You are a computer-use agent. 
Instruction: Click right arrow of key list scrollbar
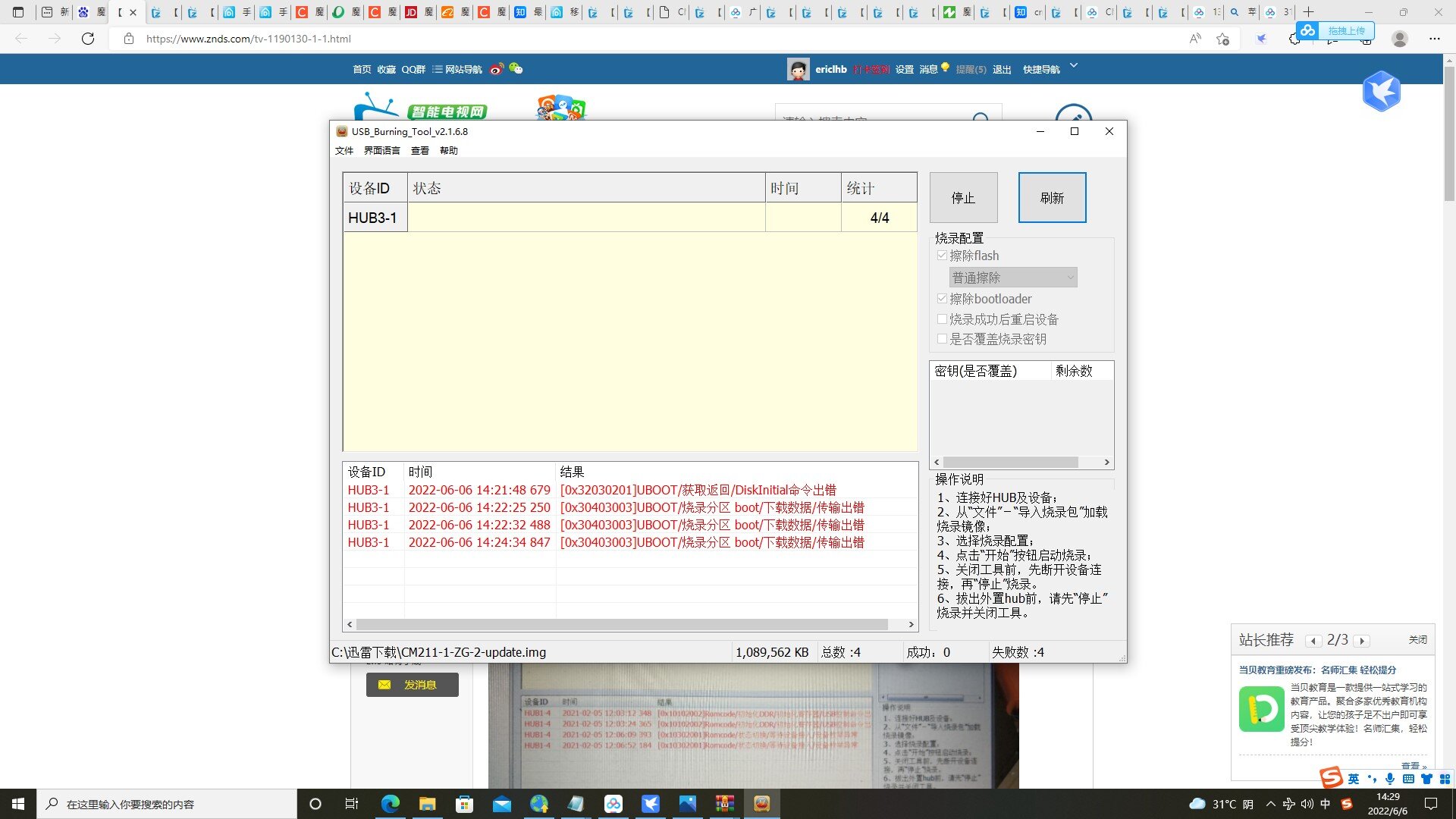tap(1107, 462)
